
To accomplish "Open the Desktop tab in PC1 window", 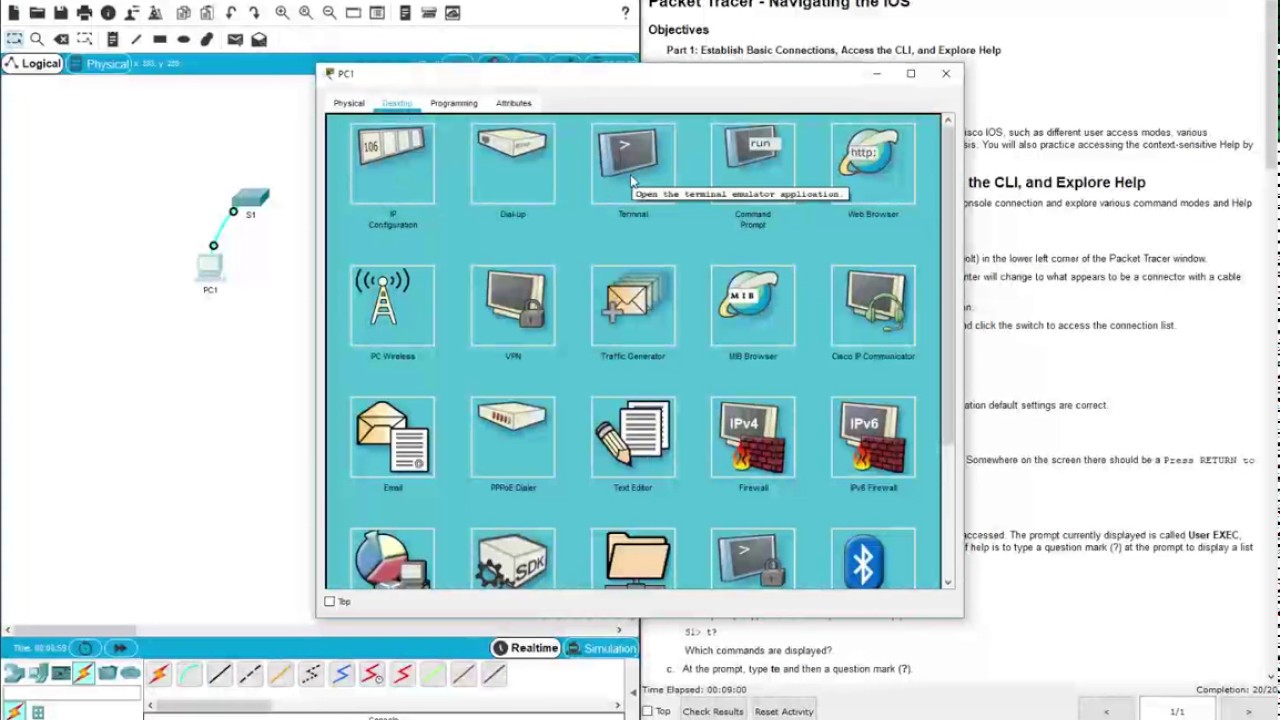I will click(397, 103).
